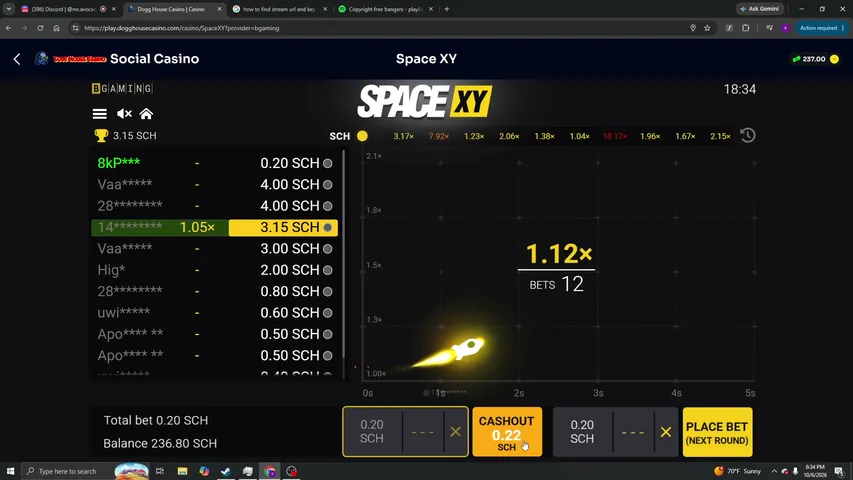Open site location permission icon
The width and height of the screenshot is (853, 480).
[x=693, y=28]
